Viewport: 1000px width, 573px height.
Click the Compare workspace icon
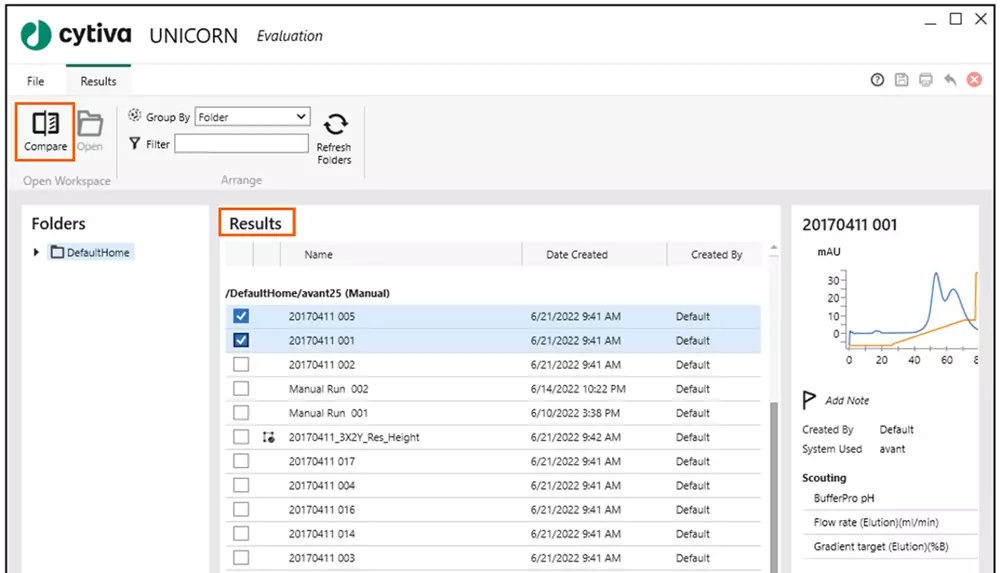(45, 124)
